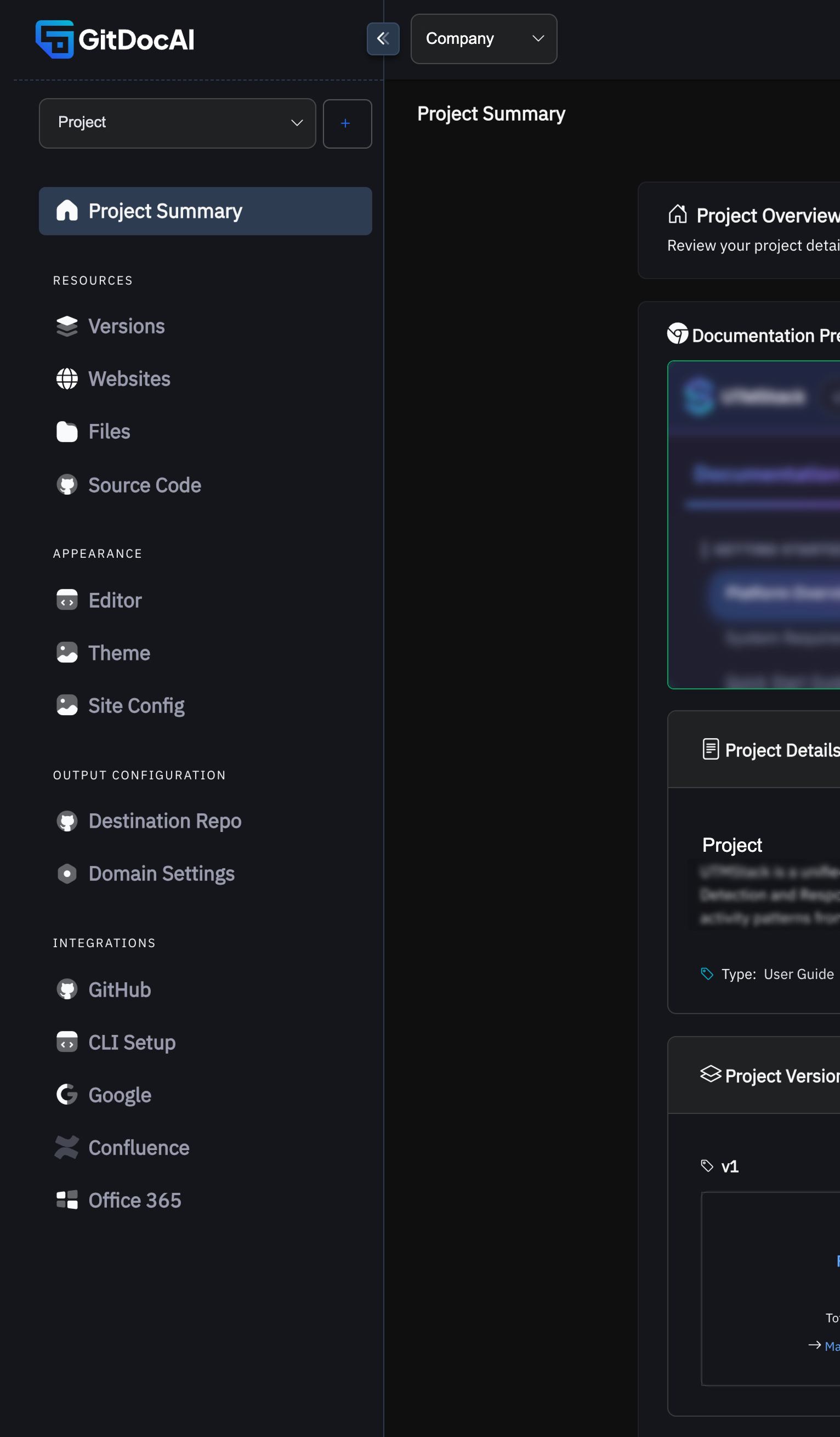Open Domain Settings page

[x=161, y=873]
